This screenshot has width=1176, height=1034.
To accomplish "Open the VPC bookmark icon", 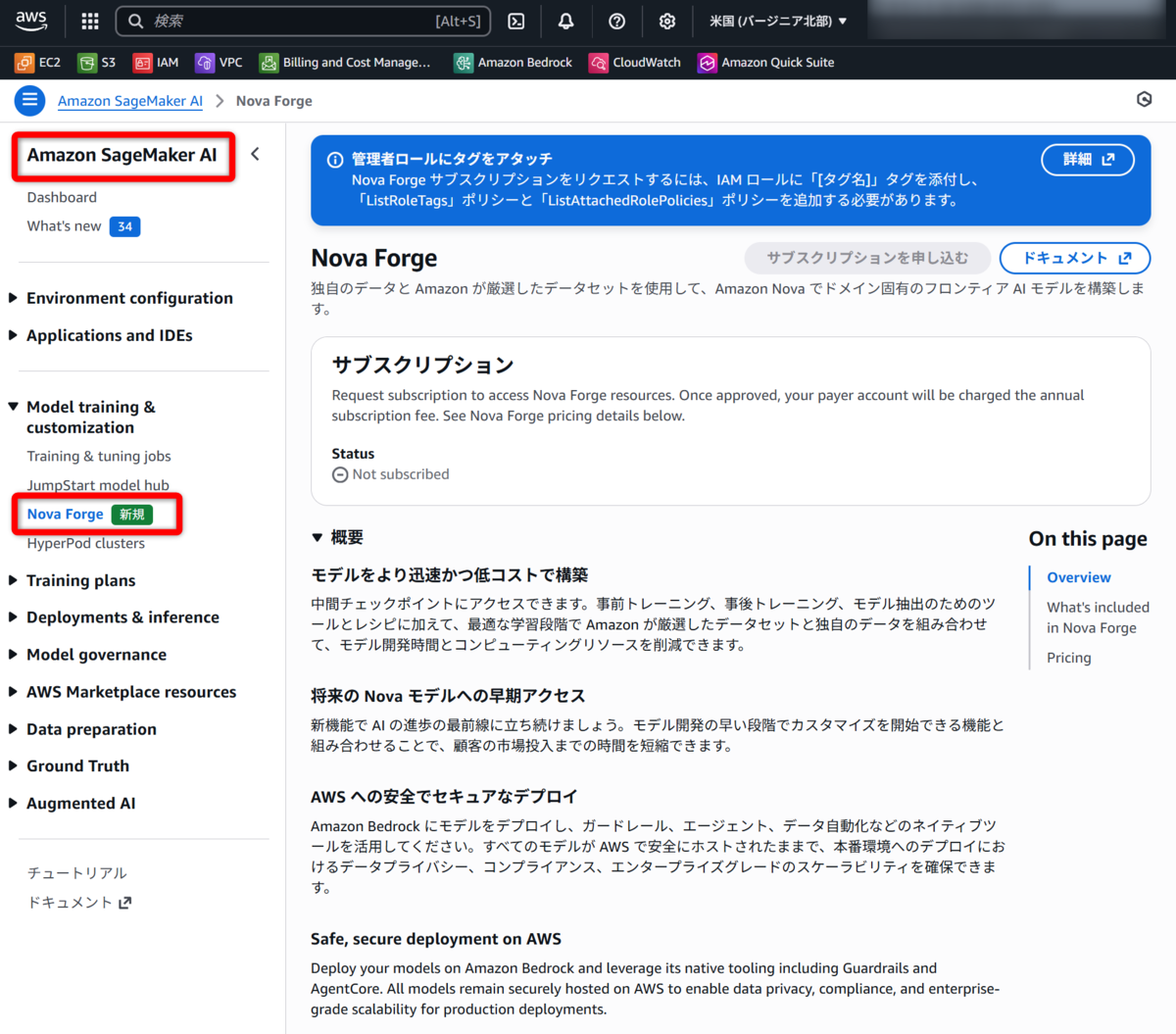I will (x=205, y=63).
